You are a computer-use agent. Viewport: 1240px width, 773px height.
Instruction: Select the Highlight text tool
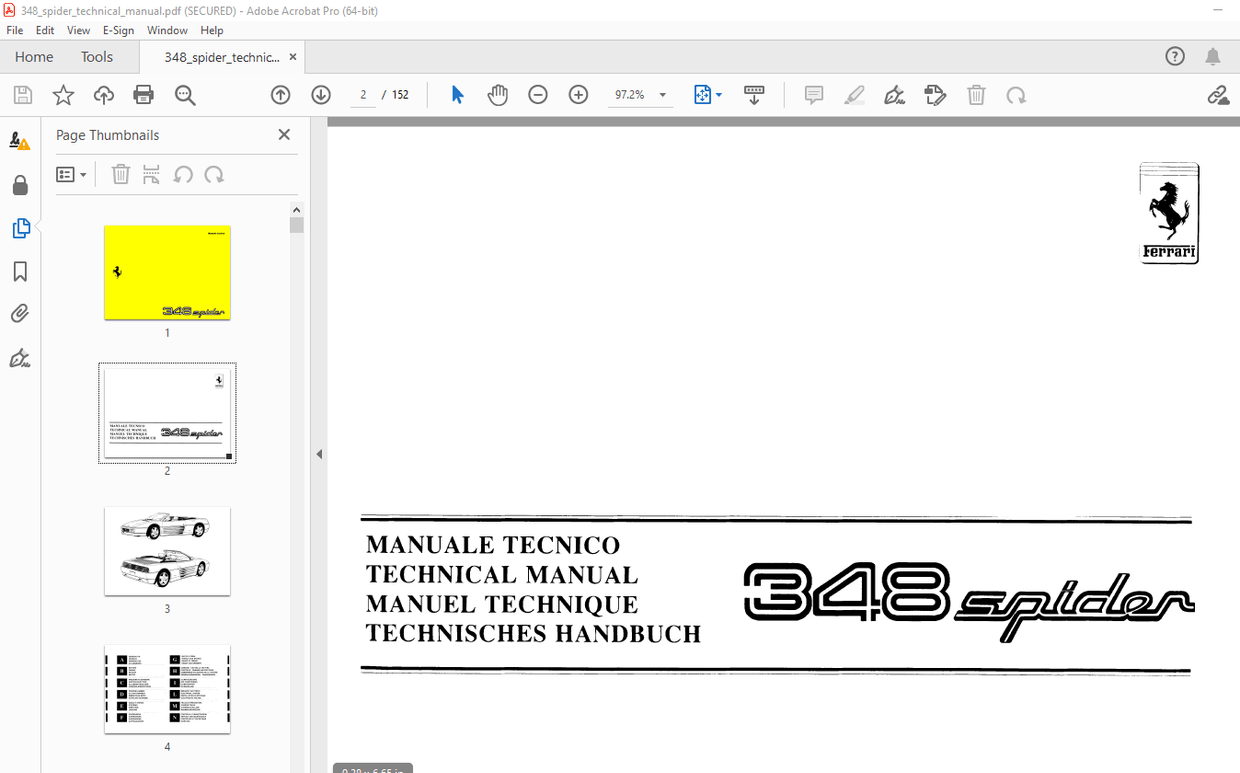coord(854,94)
